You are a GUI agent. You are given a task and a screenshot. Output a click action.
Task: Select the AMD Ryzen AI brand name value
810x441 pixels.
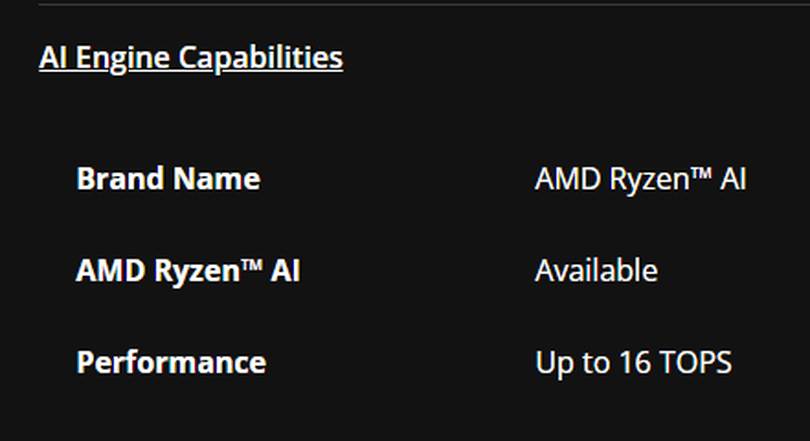click(x=641, y=180)
